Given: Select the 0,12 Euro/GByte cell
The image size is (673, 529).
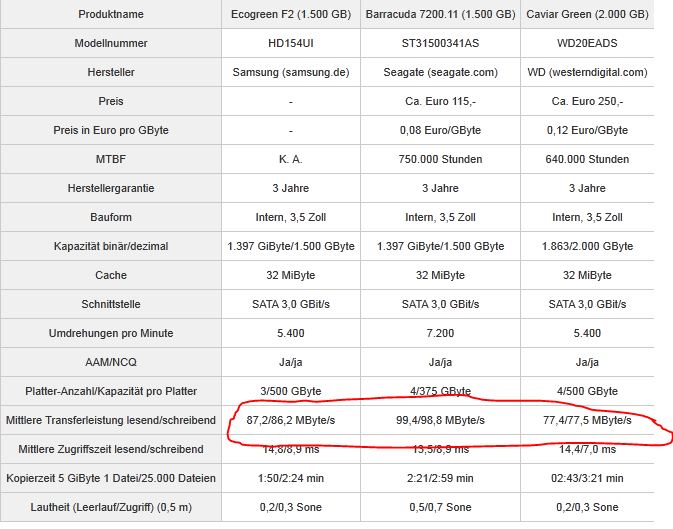Looking at the screenshot, I should tap(588, 131).
